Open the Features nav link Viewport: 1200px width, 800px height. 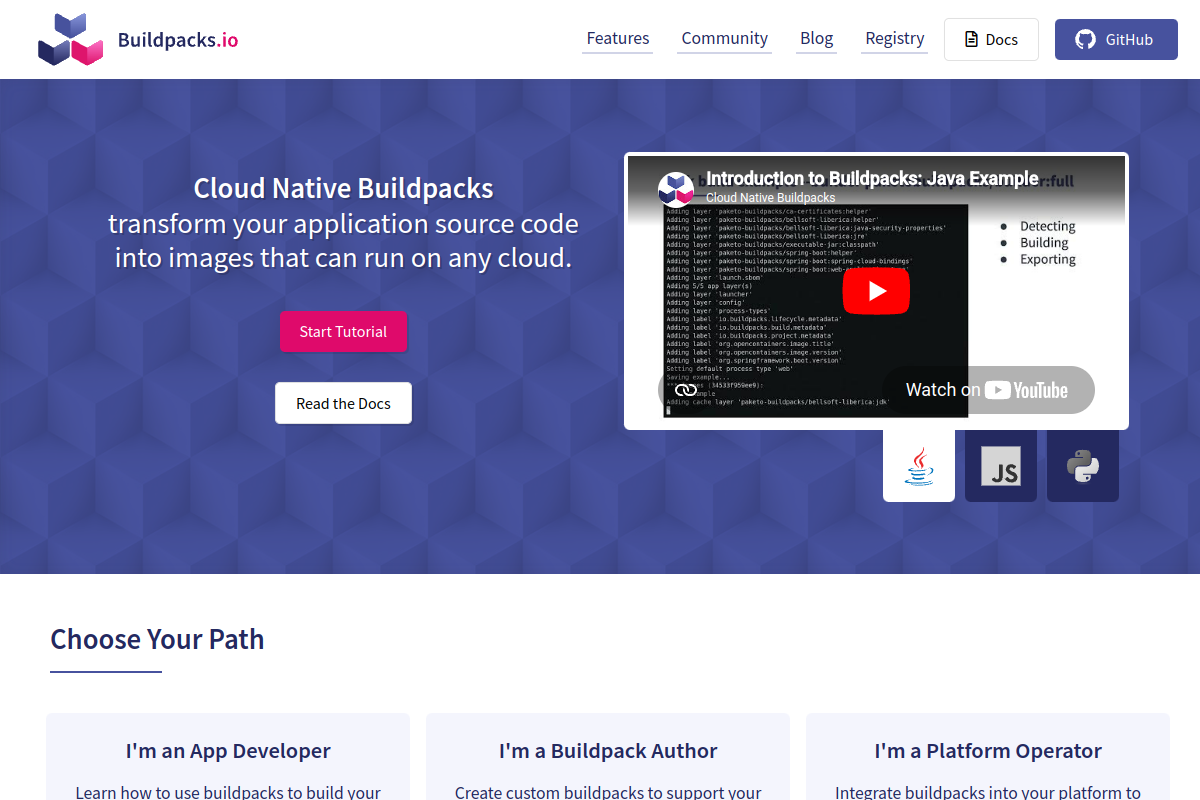(x=618, y=38)
